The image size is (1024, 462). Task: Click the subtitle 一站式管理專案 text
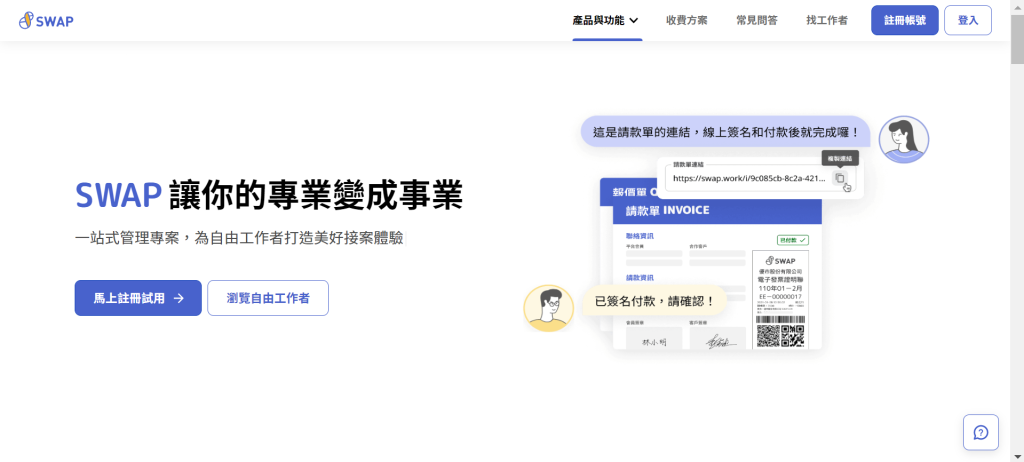point(239,239)
